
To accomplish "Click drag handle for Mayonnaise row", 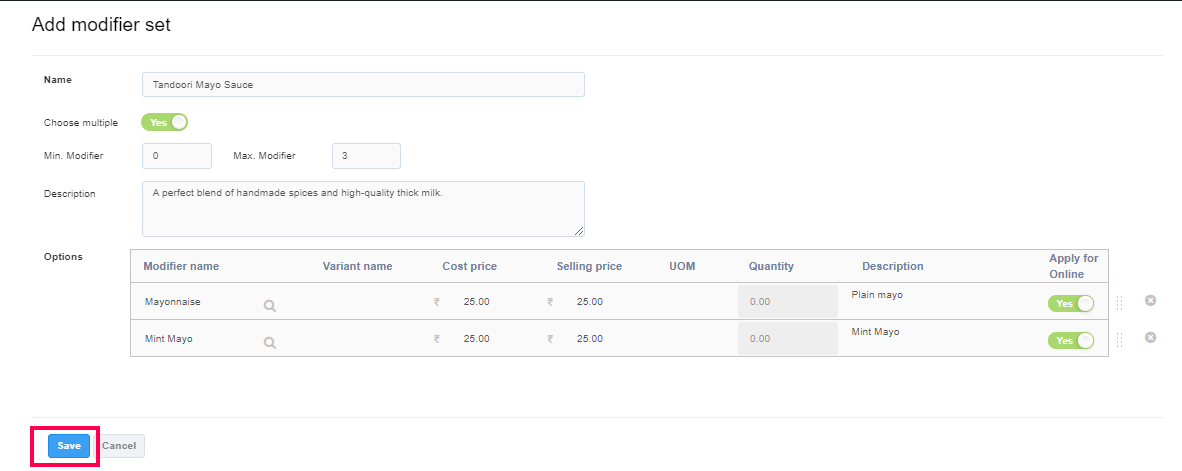I will tap(1119, 303).
